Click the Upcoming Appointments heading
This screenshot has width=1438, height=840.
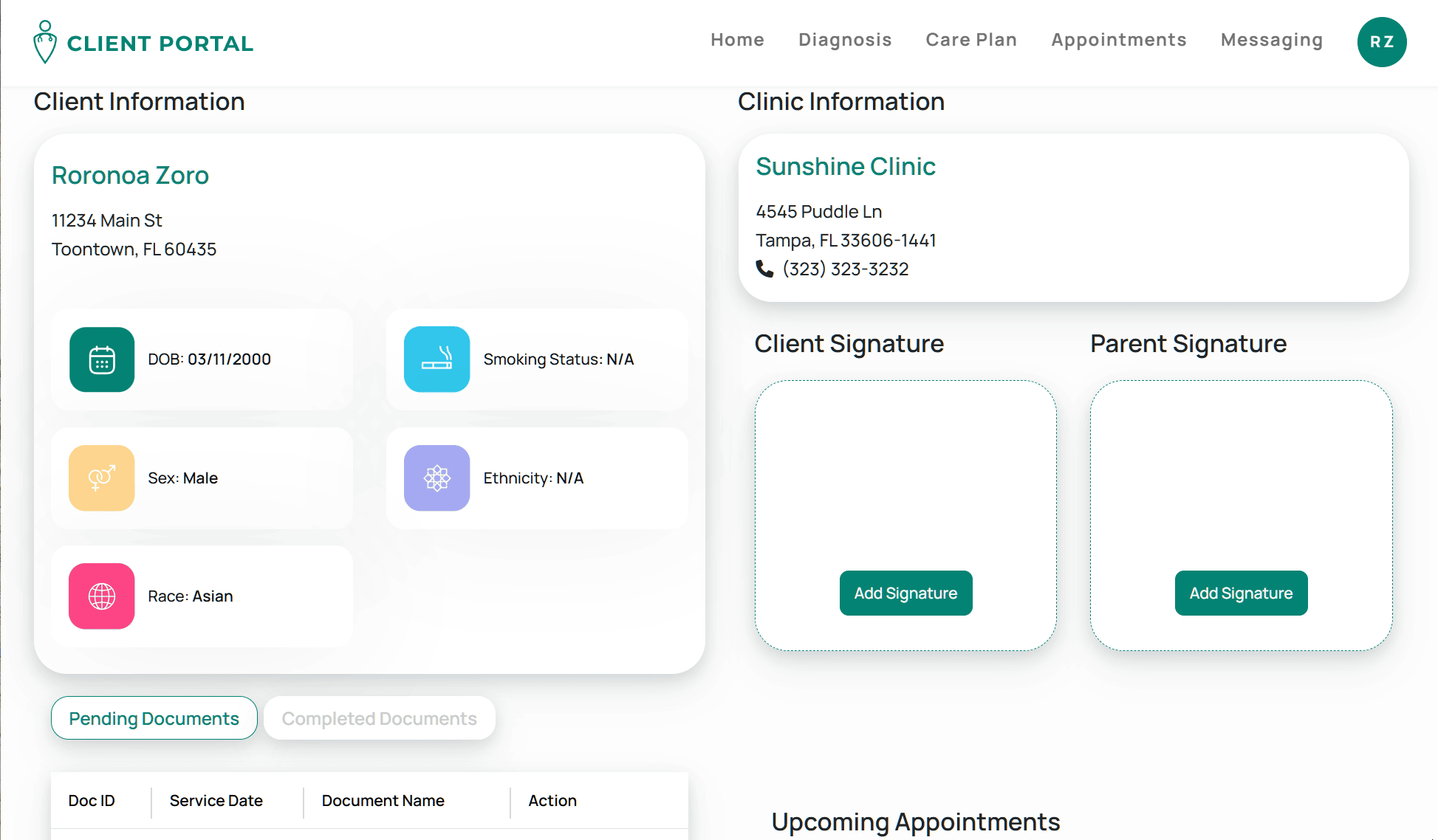[x=916, y=822]
